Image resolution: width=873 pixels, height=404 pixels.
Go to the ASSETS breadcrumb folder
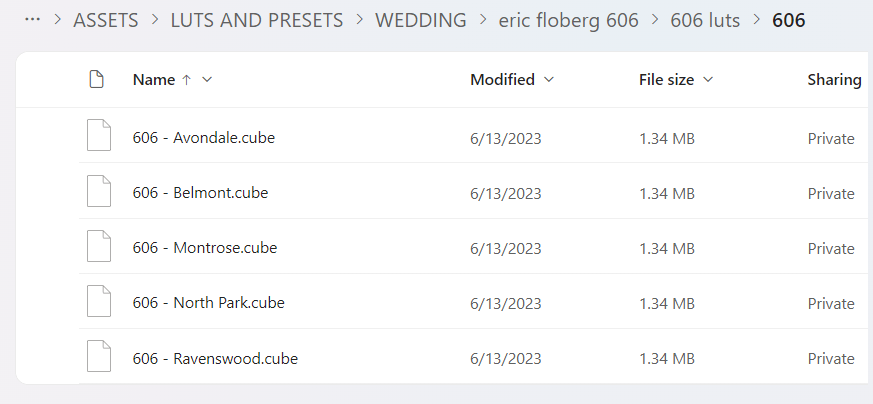tap(106, 21)
